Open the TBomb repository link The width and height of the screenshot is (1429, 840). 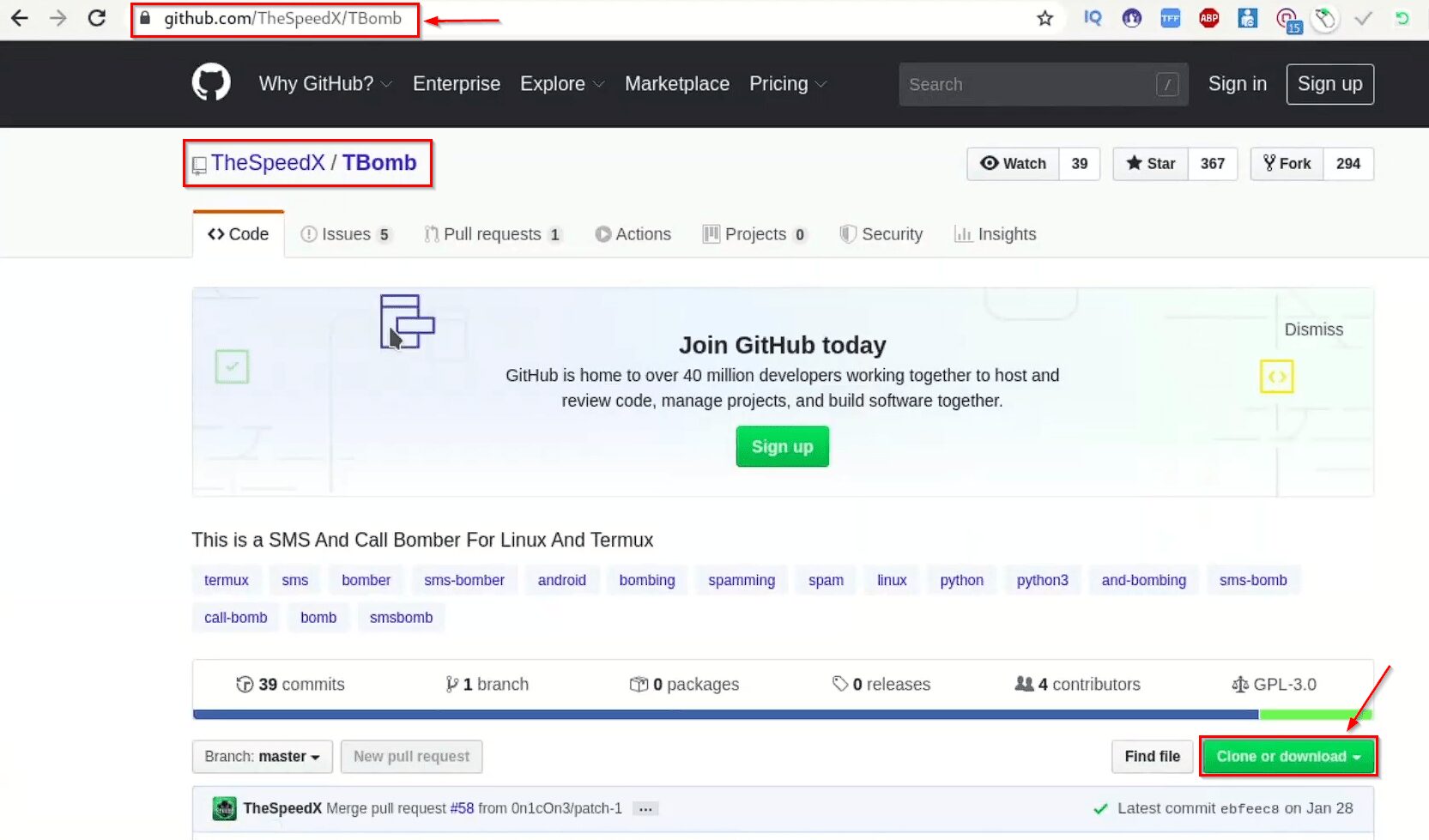pos(379,163)
